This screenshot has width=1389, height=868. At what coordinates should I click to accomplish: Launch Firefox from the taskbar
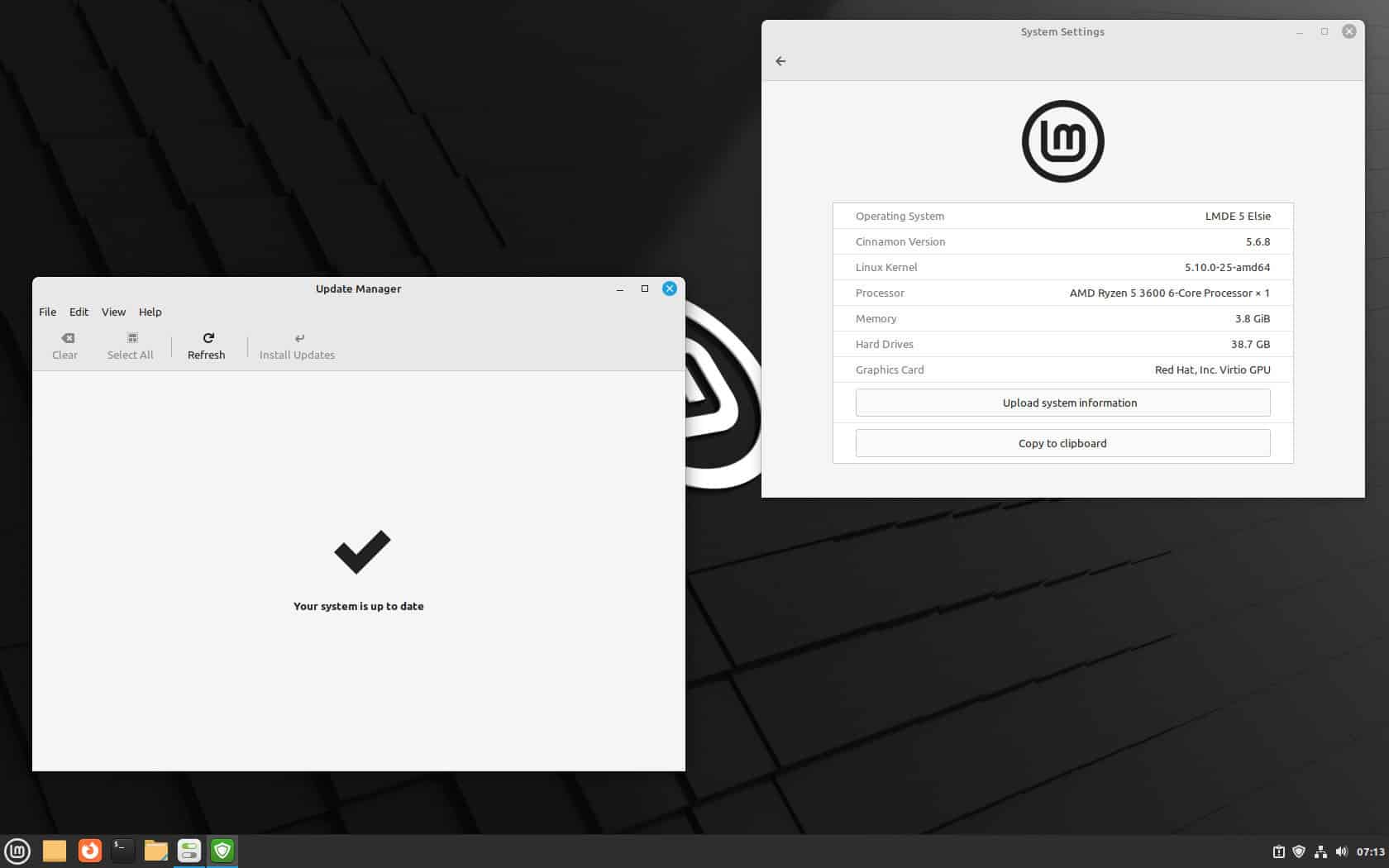click(x=89, y=851)
